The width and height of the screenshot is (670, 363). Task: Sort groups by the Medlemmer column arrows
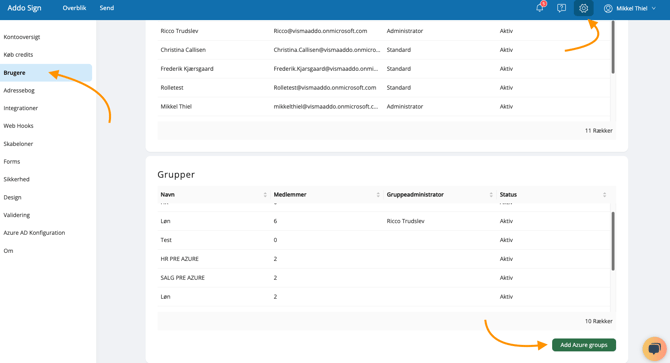[378, 195]
